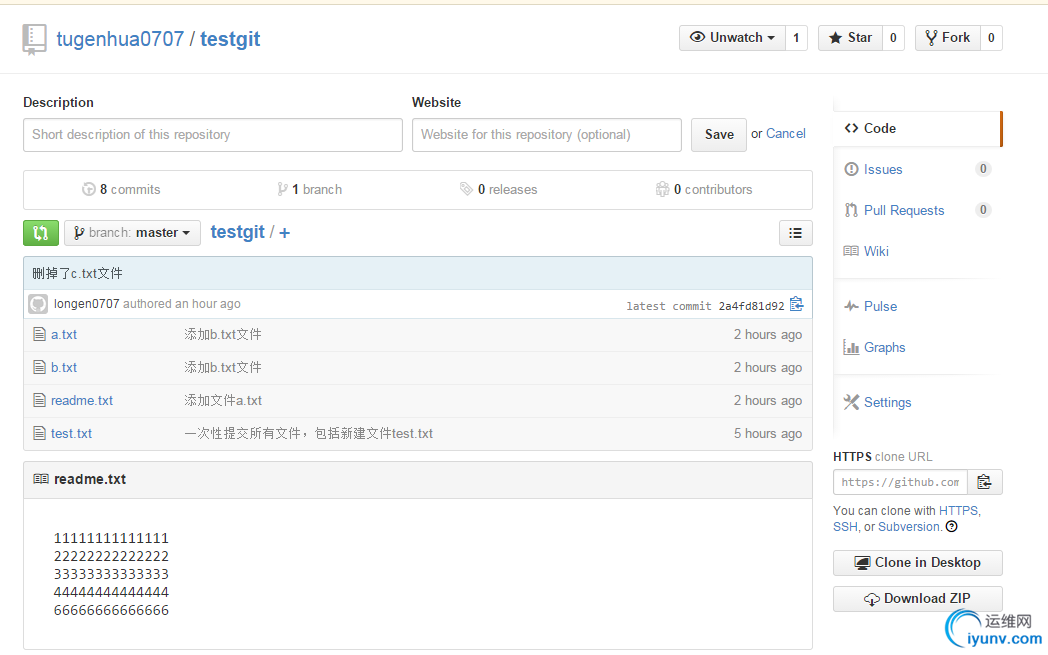The height and width of the screenshot is (655, 1048).
Task: Open the readme.txt file link
Action: 82,401
